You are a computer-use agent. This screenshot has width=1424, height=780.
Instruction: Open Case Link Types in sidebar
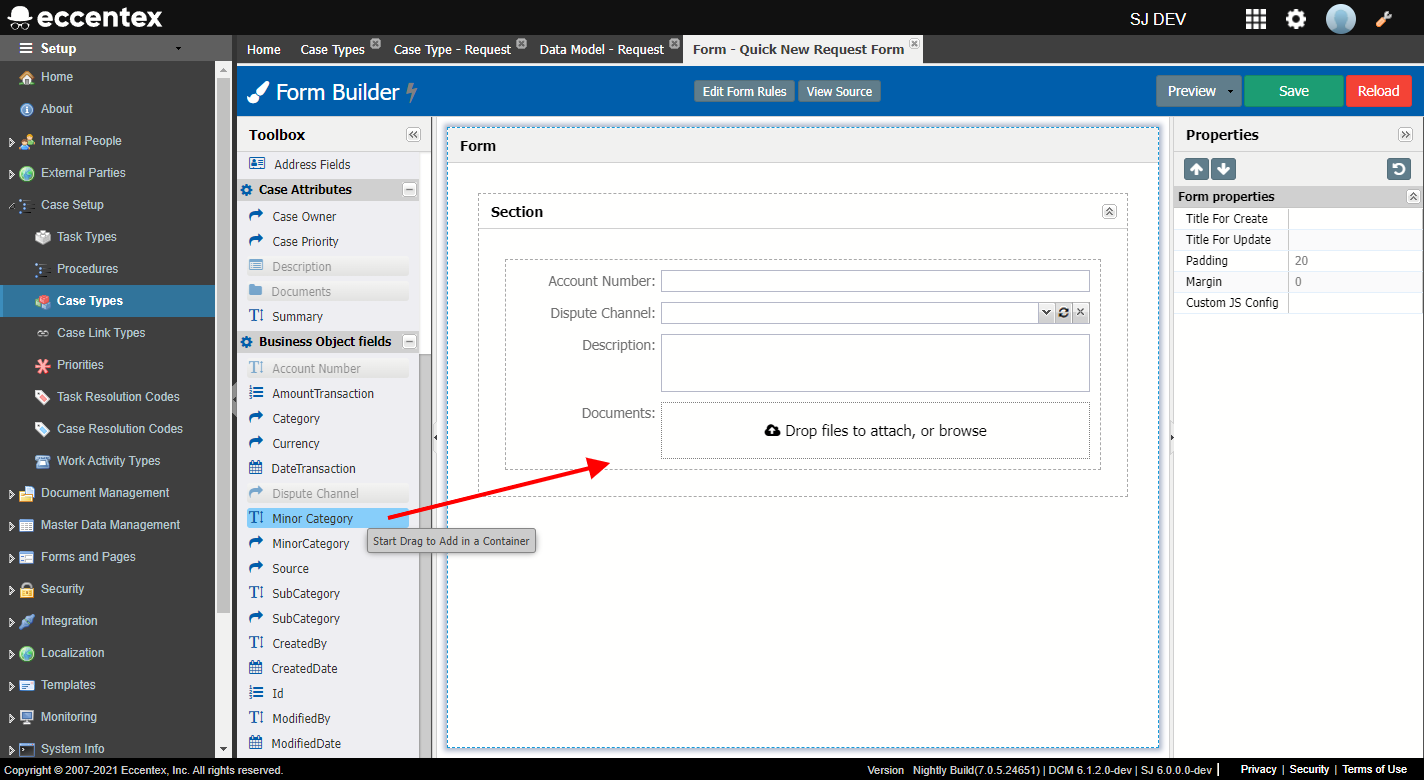pyautogui.click(x=101, y=333)
